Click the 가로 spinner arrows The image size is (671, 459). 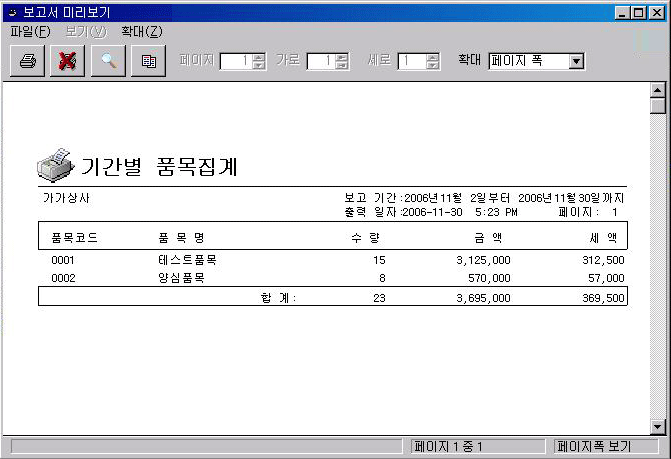point(341,61)
